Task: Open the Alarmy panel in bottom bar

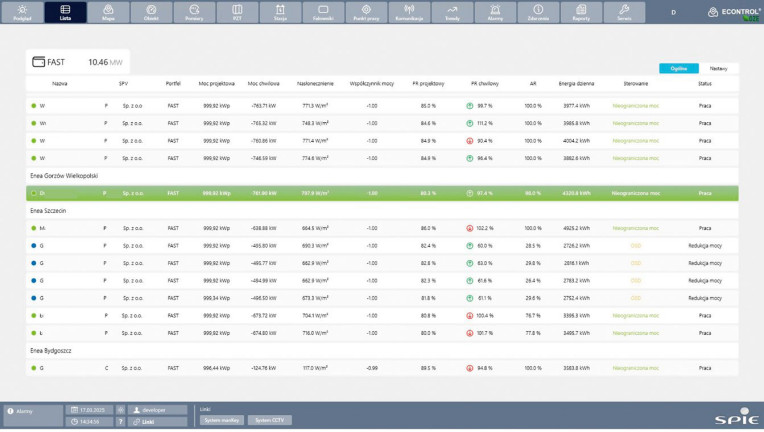Action: [32, 411]
